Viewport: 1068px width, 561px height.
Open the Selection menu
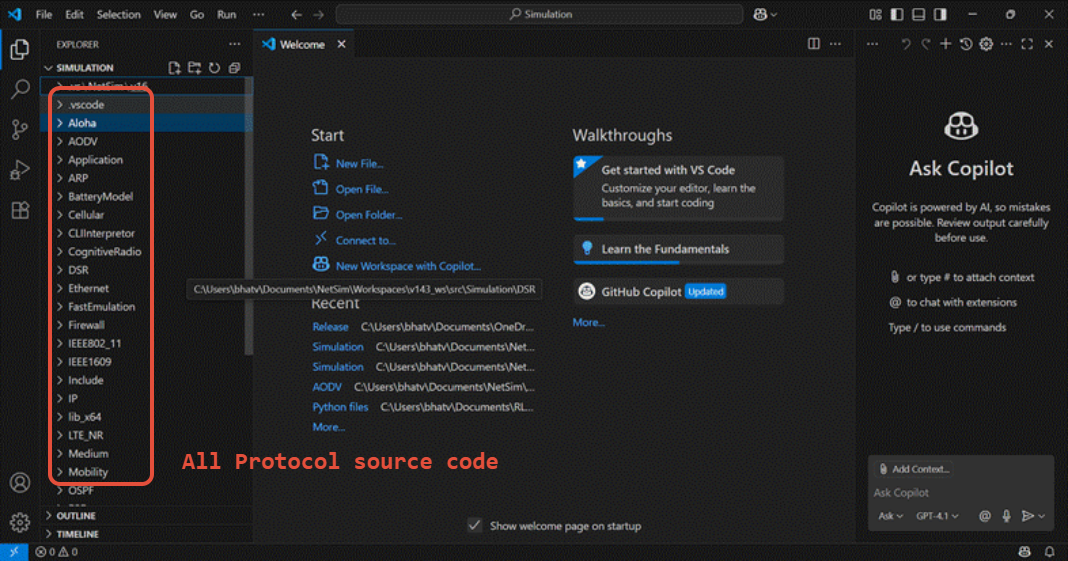[119, 14]
